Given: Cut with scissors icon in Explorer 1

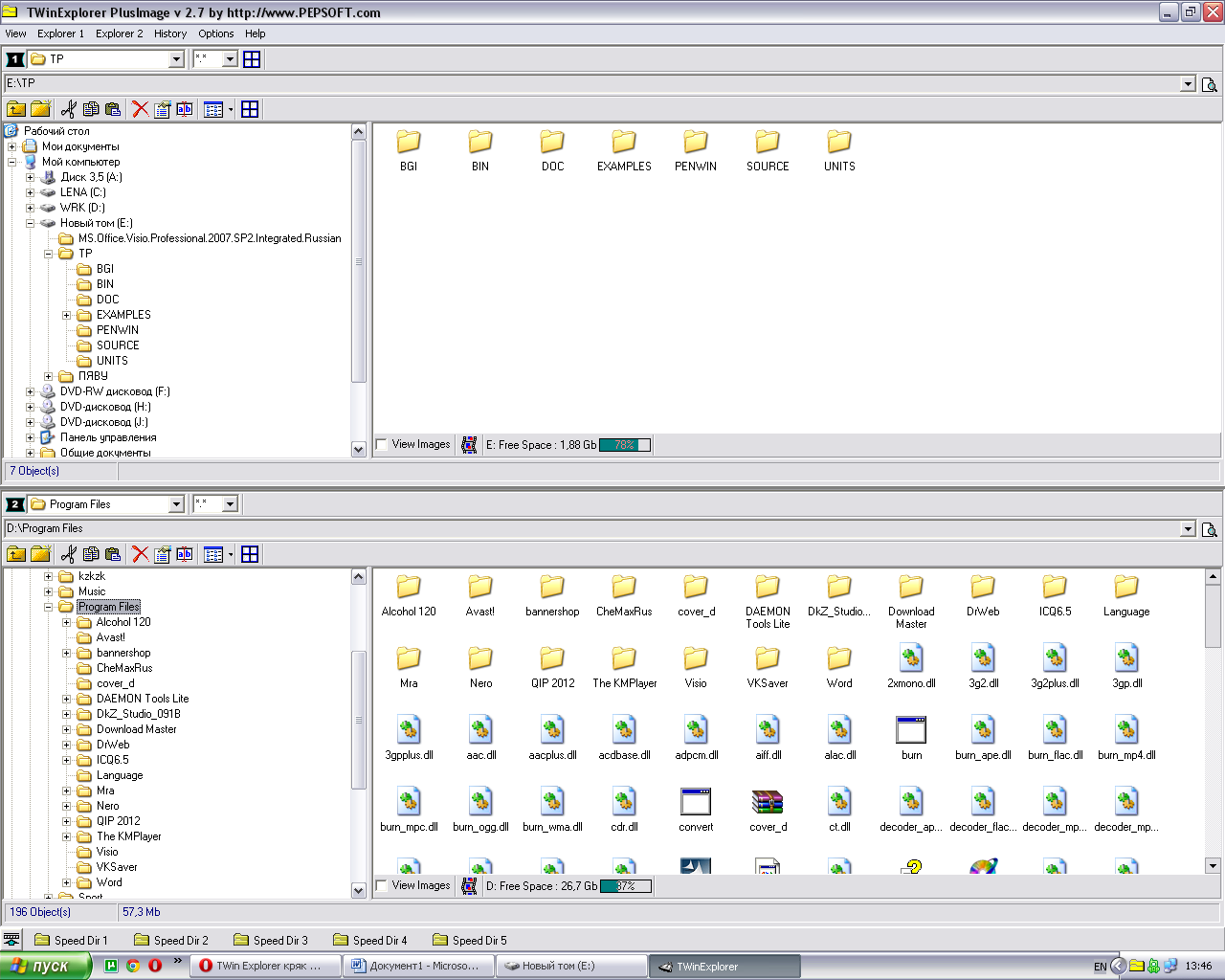Looking at the screenshot, I should coord(68,109).
